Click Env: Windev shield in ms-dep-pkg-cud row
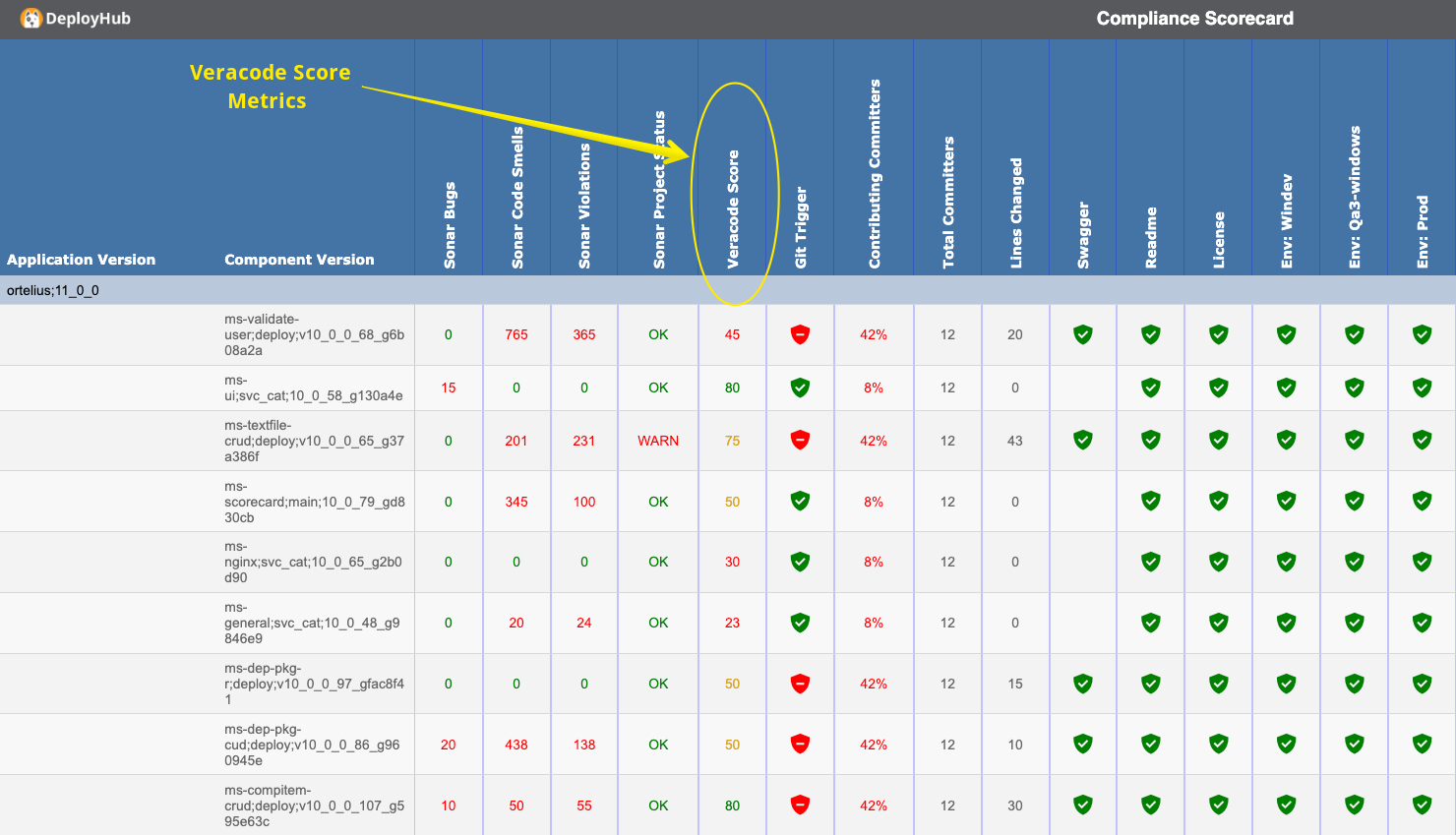The width and height of the screenshot is (1456, 835). [1286, 745]
